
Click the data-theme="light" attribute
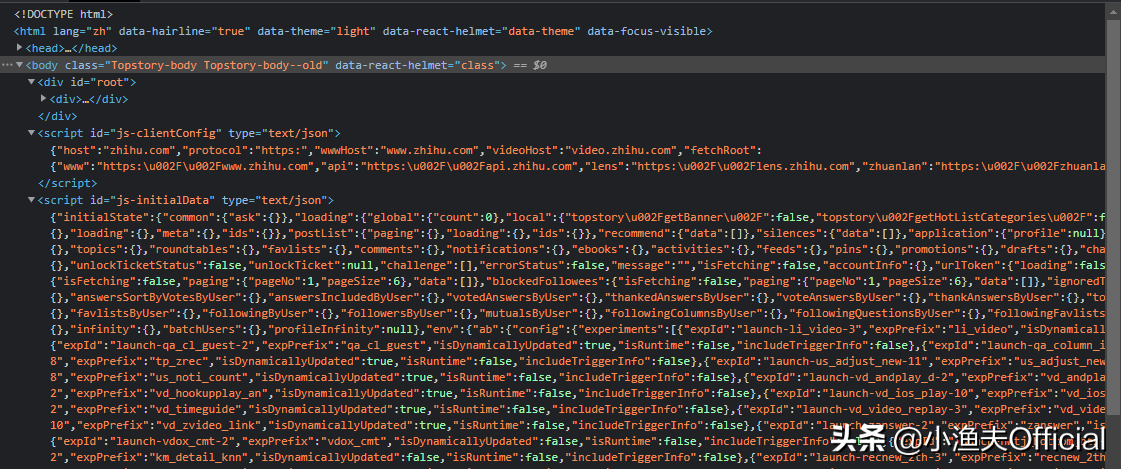point(316,31)
